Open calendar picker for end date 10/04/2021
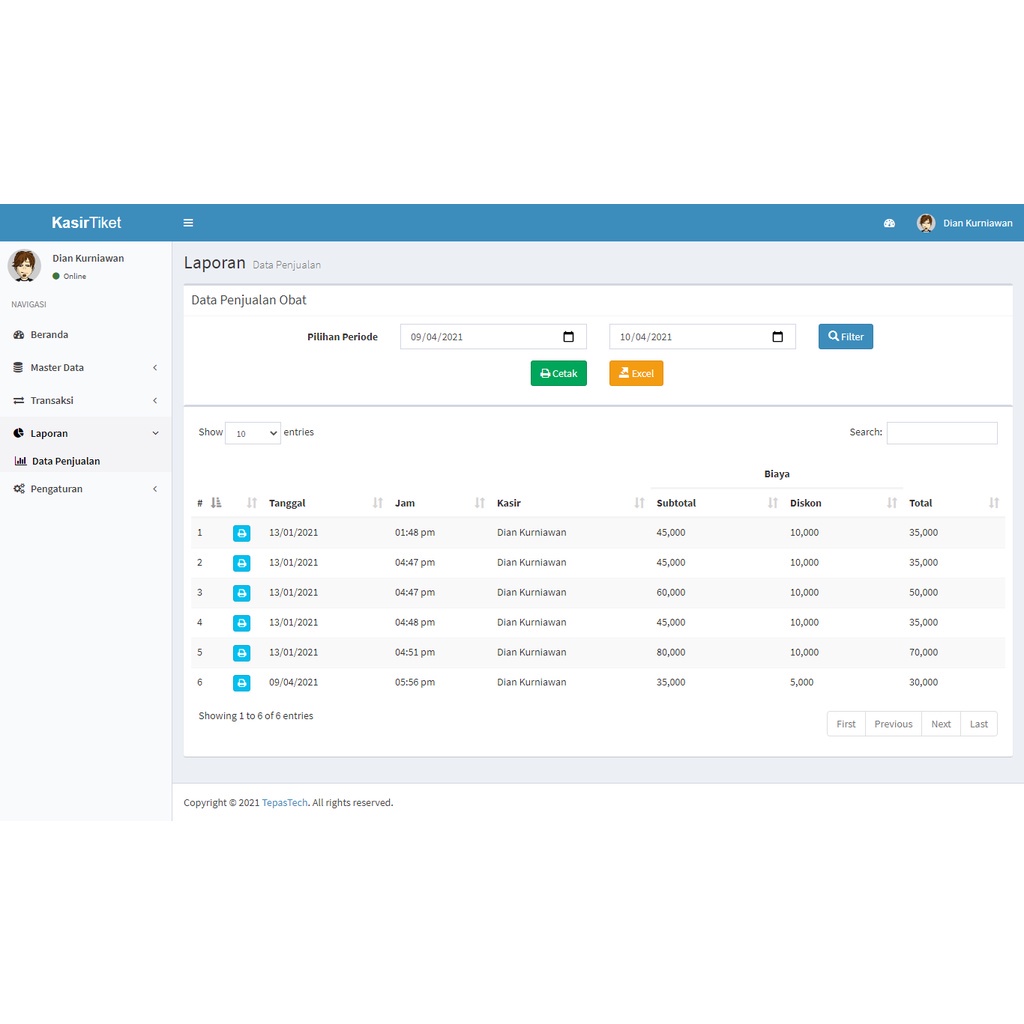Screen dimensions: 1024x1024 (x=777, y=337)
